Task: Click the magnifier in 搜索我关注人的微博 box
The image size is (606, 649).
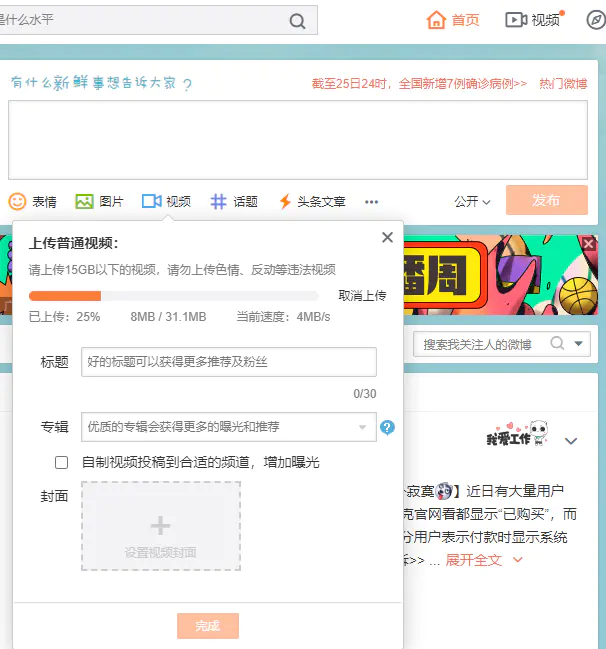Action: point(557,344)
